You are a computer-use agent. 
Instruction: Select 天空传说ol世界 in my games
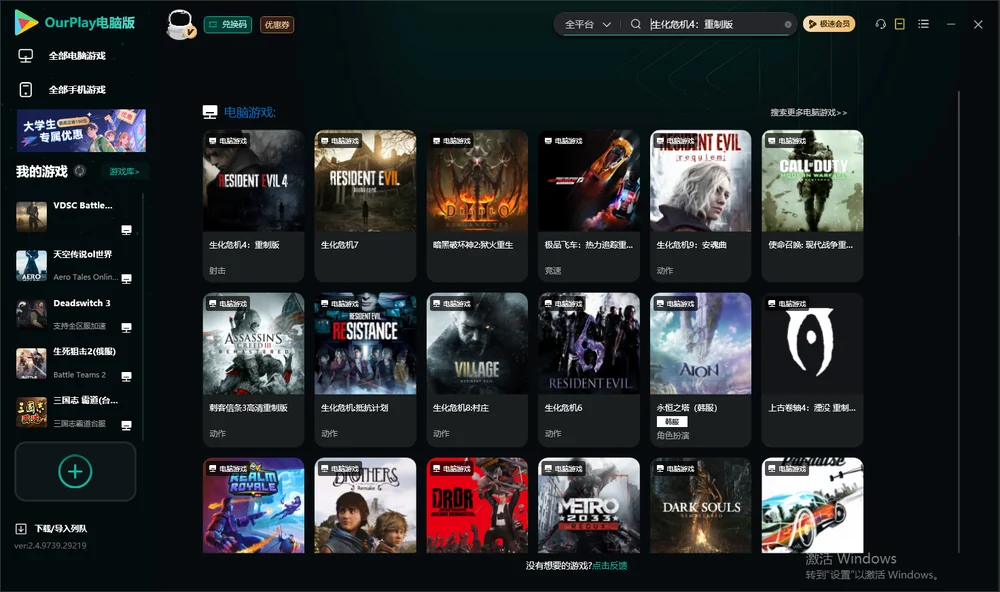75,265
